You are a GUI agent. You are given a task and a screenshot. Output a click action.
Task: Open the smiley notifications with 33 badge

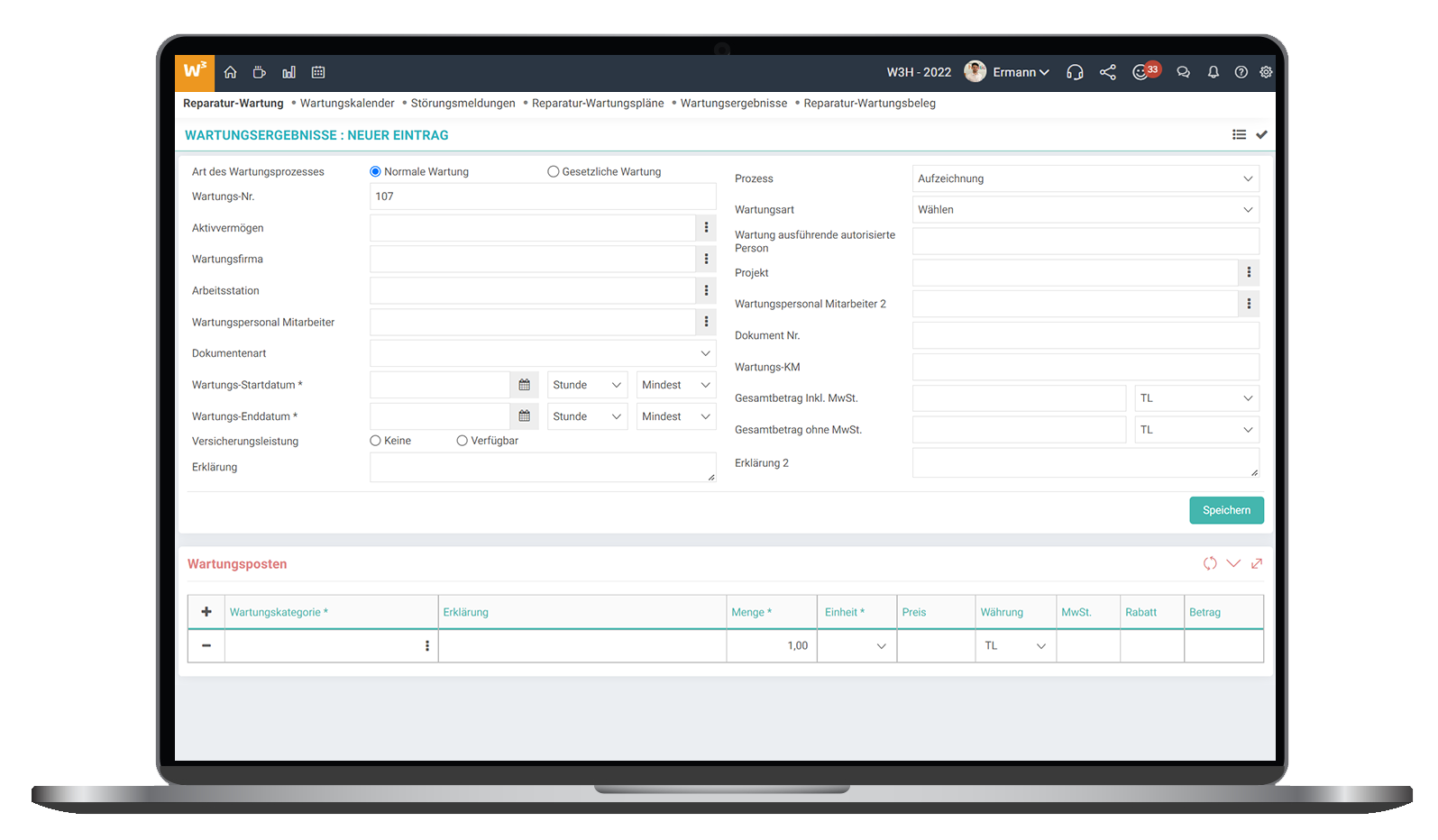[x=1145, y=71]
